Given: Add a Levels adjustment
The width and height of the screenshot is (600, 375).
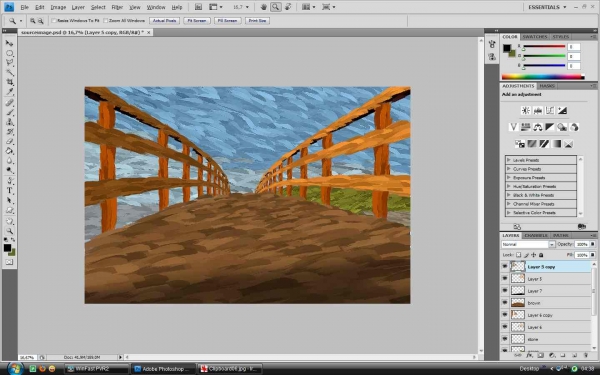Looking at the screenshot, I should click(x=538, y=111).
